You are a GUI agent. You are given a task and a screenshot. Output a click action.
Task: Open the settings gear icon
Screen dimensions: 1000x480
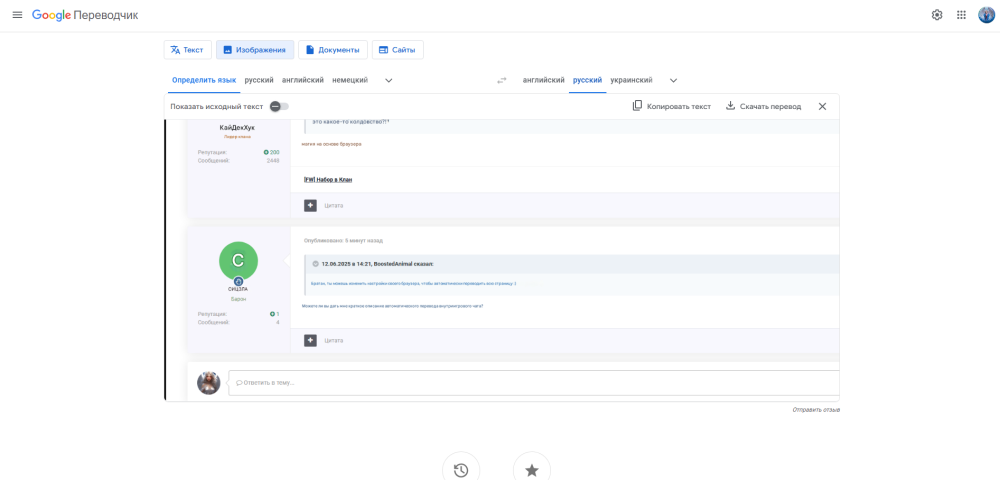pos(937,15)
